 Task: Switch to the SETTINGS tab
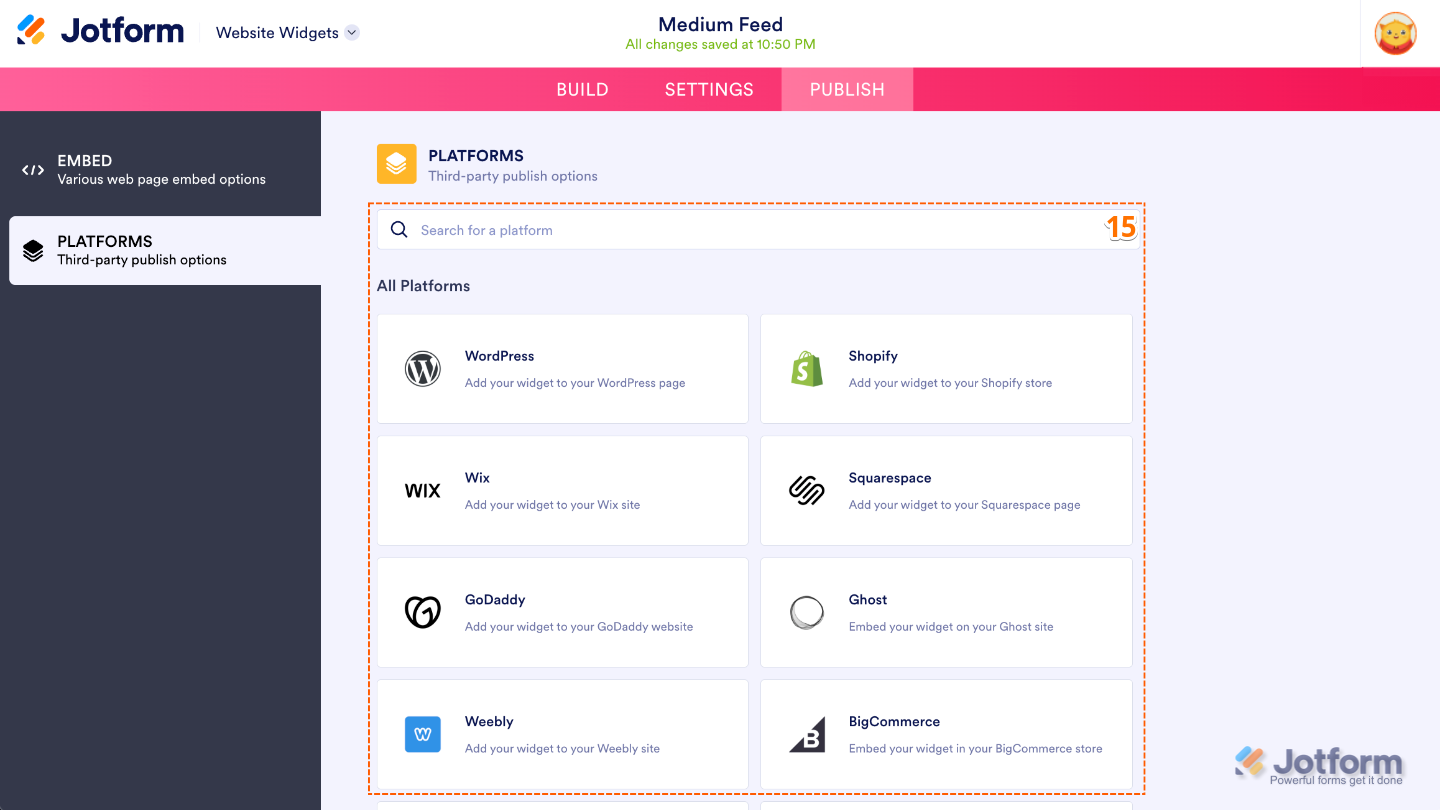click(709, 89)
